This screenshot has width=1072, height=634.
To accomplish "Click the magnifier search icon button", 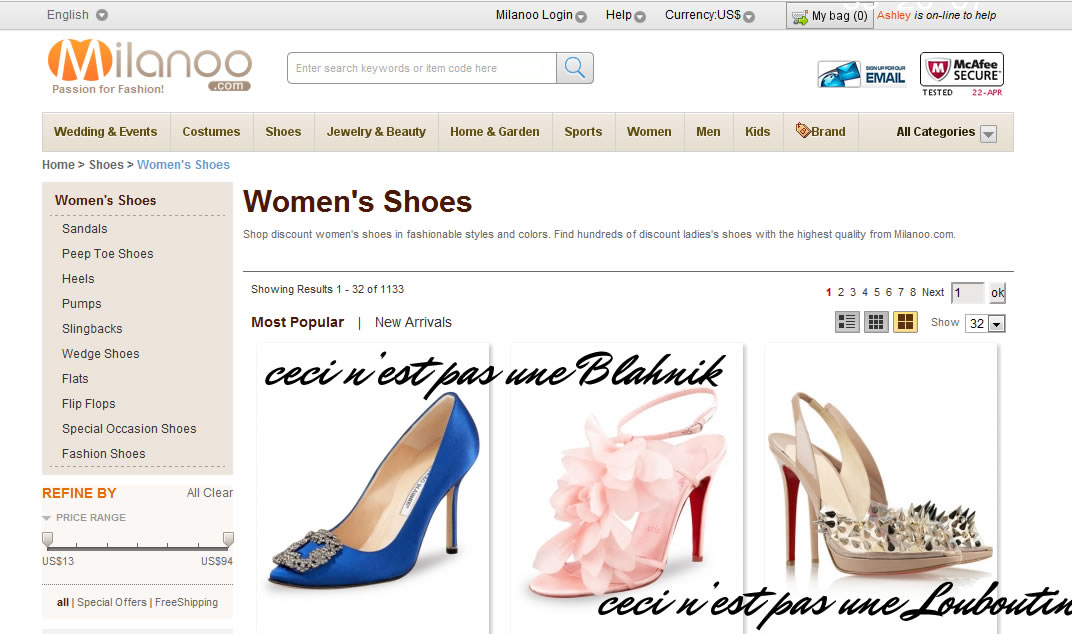I will point(574,68).
